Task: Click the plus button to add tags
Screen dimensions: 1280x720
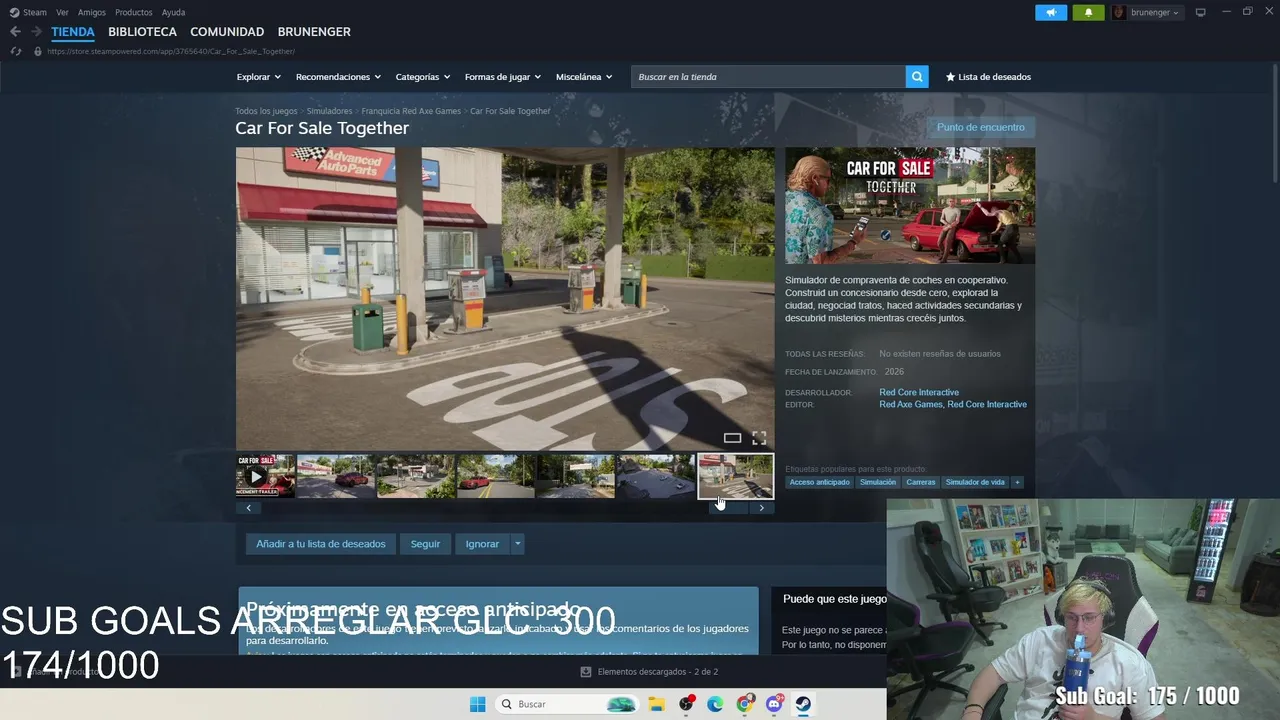Action: tap(1017, 482)
